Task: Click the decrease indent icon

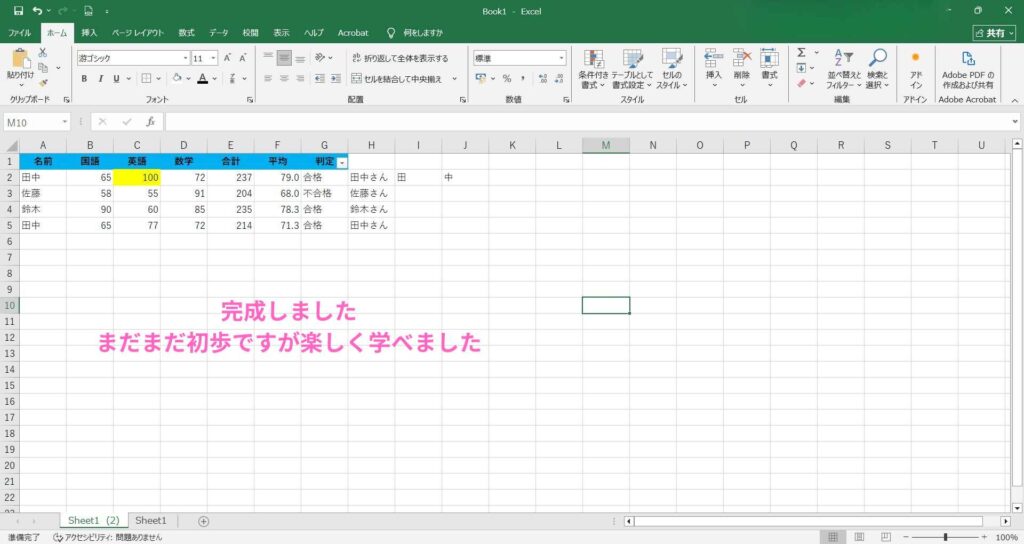Action: coord(319,78)
